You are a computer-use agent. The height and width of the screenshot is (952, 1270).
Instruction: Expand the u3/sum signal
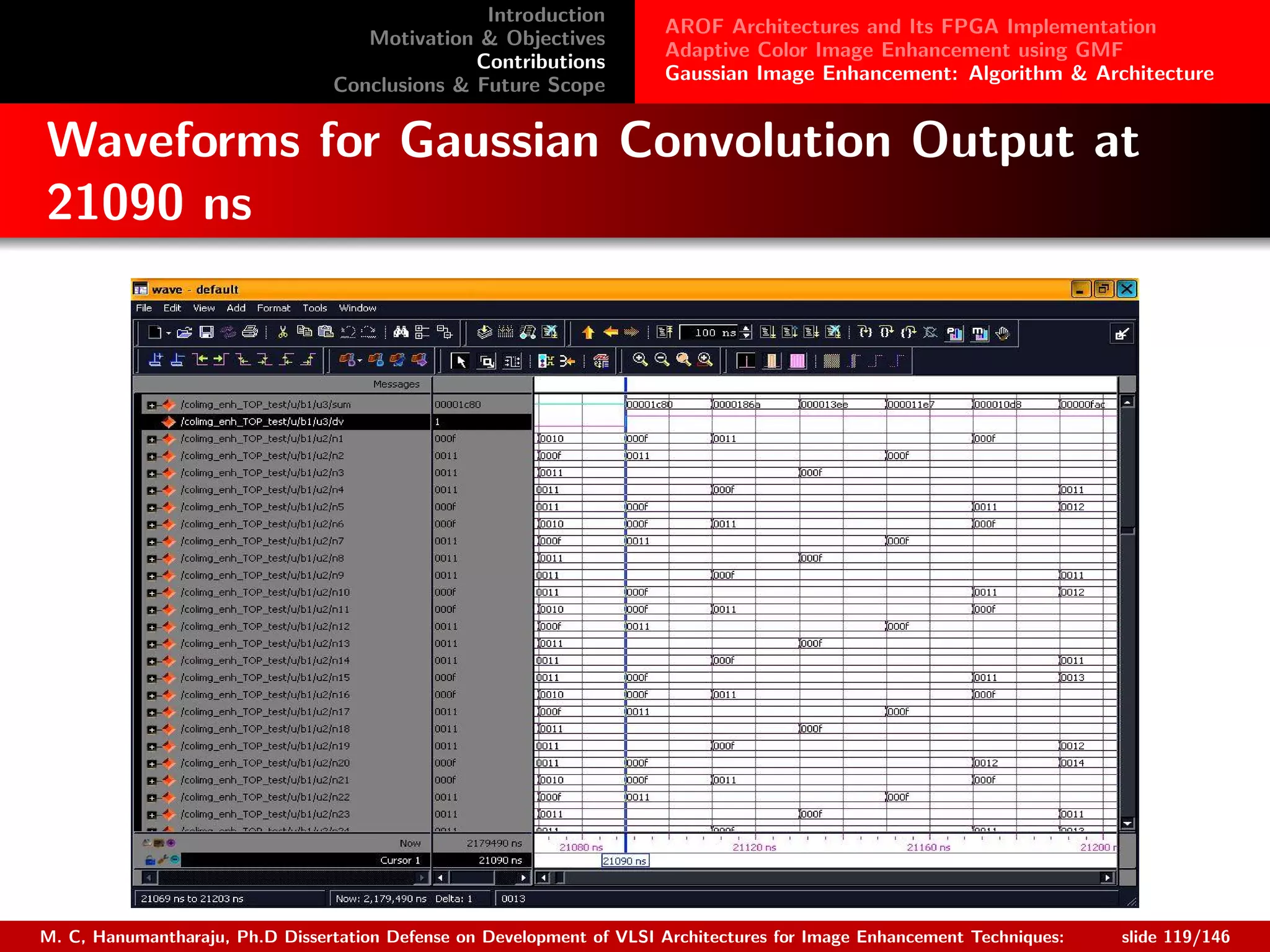tap(151, 405)
